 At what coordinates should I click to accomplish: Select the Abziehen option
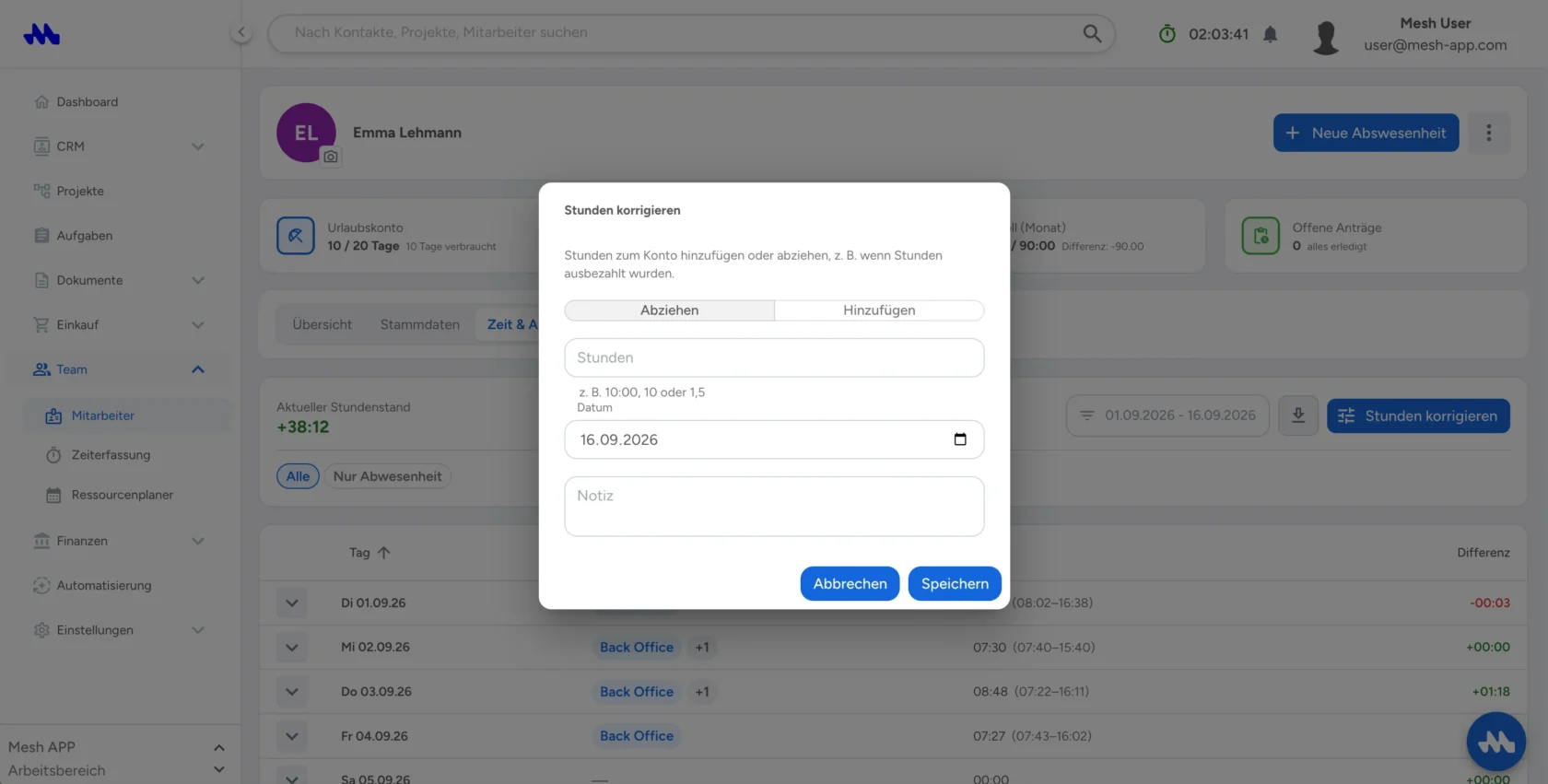[670, 310]
